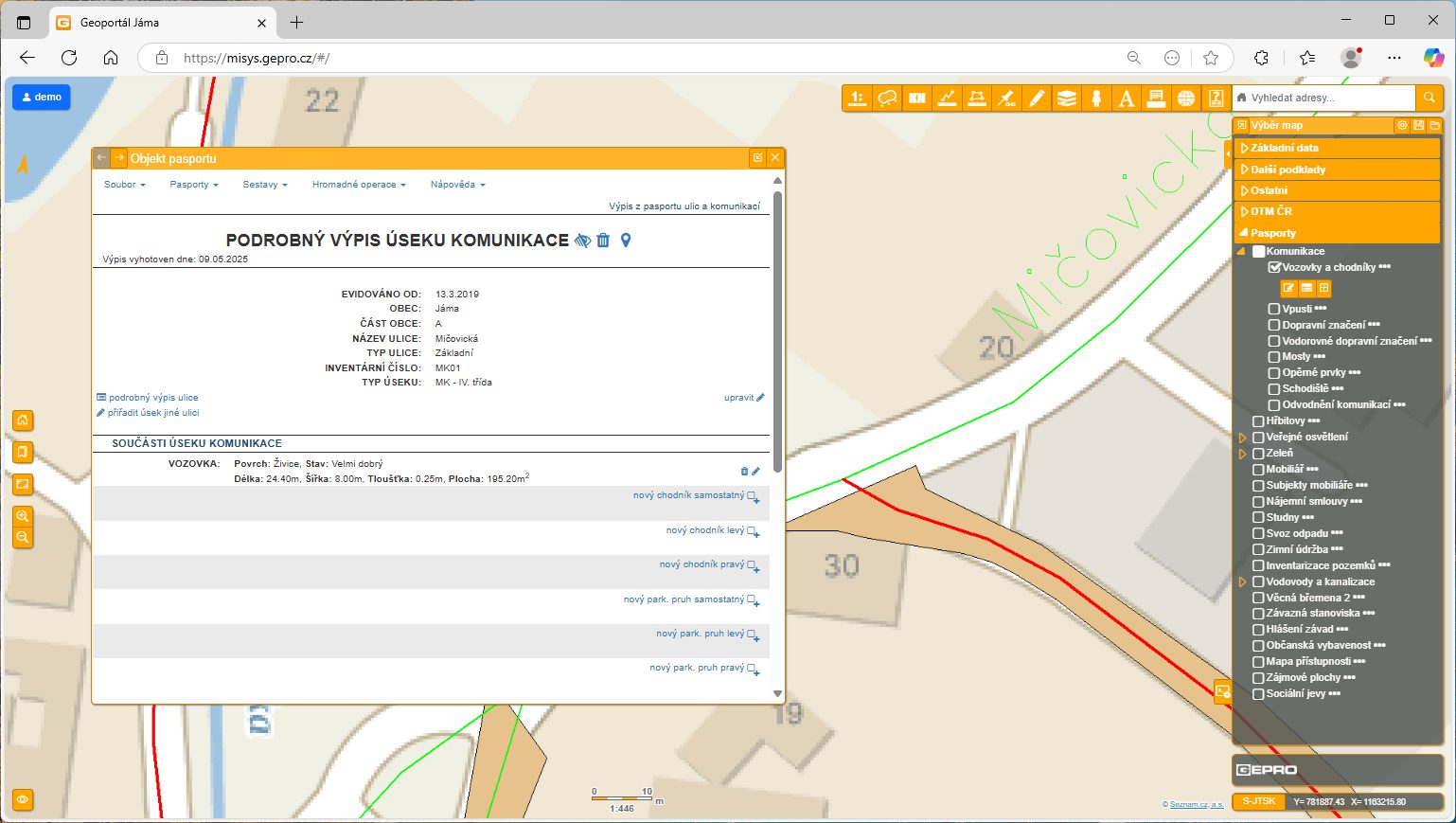
Task: Click the lasso selection toolbar icon
Action: (887, 98)
